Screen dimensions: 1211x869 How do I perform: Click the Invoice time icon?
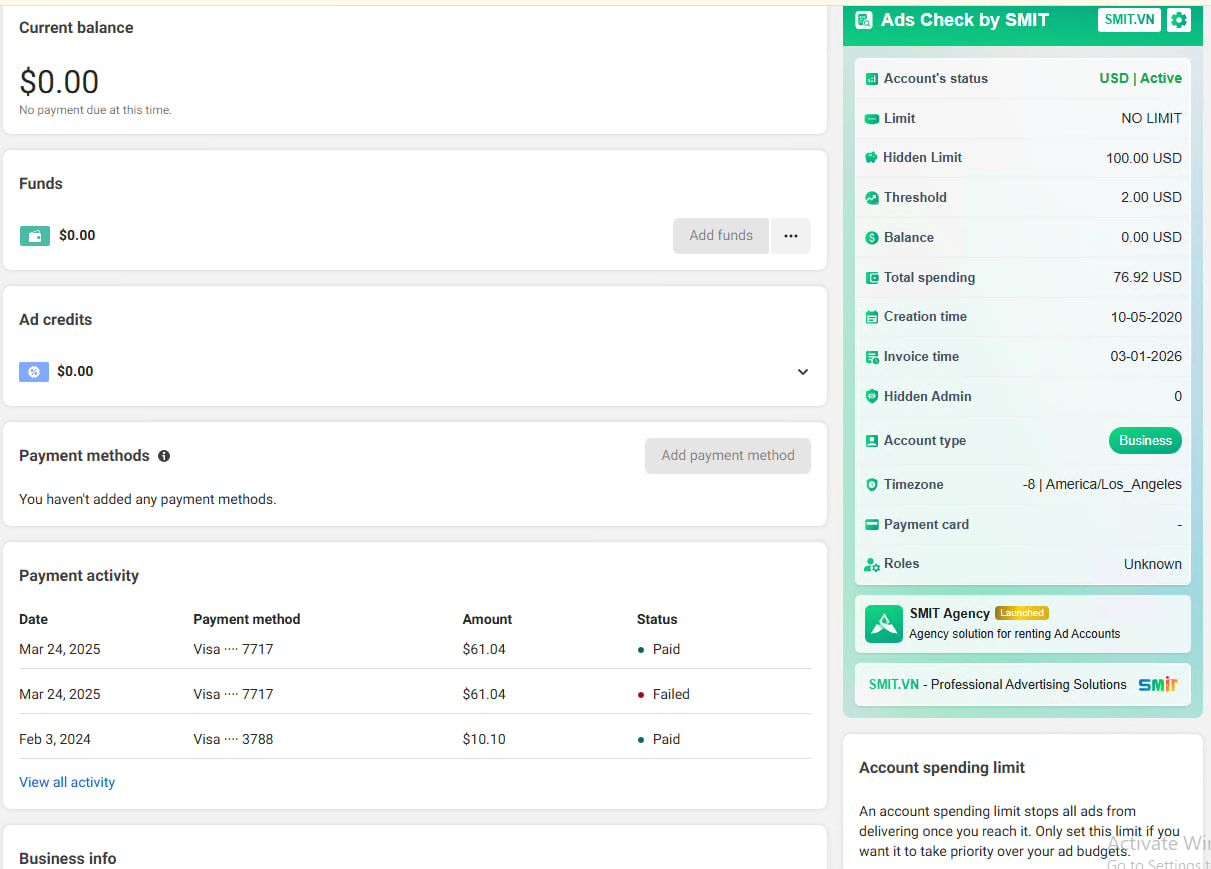click(872, 357)
